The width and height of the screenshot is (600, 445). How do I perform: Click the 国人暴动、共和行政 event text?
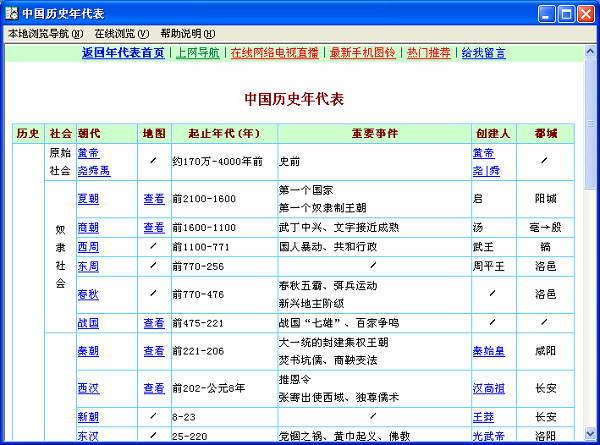[328, 247]
